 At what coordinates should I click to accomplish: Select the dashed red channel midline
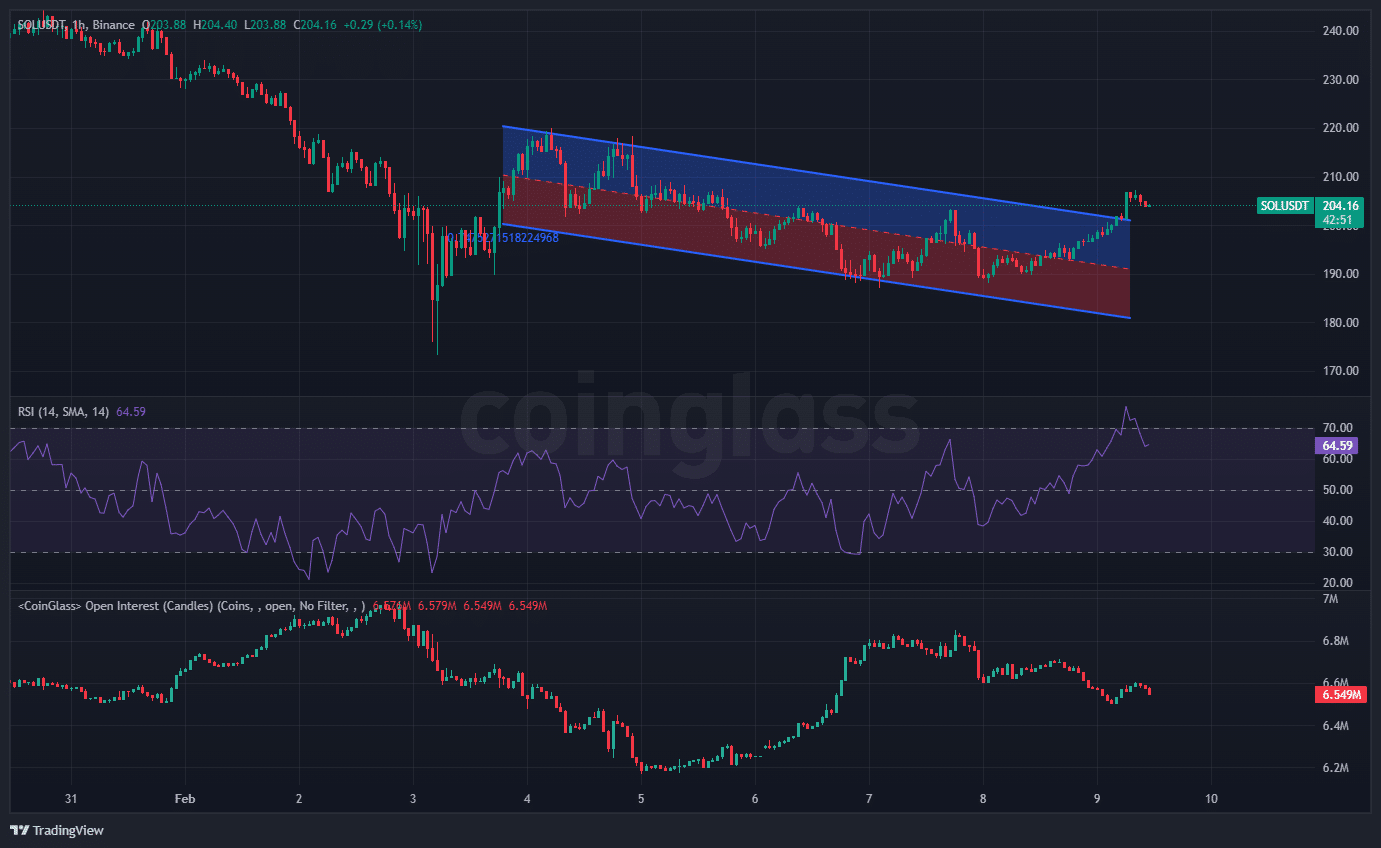point(816,222)
